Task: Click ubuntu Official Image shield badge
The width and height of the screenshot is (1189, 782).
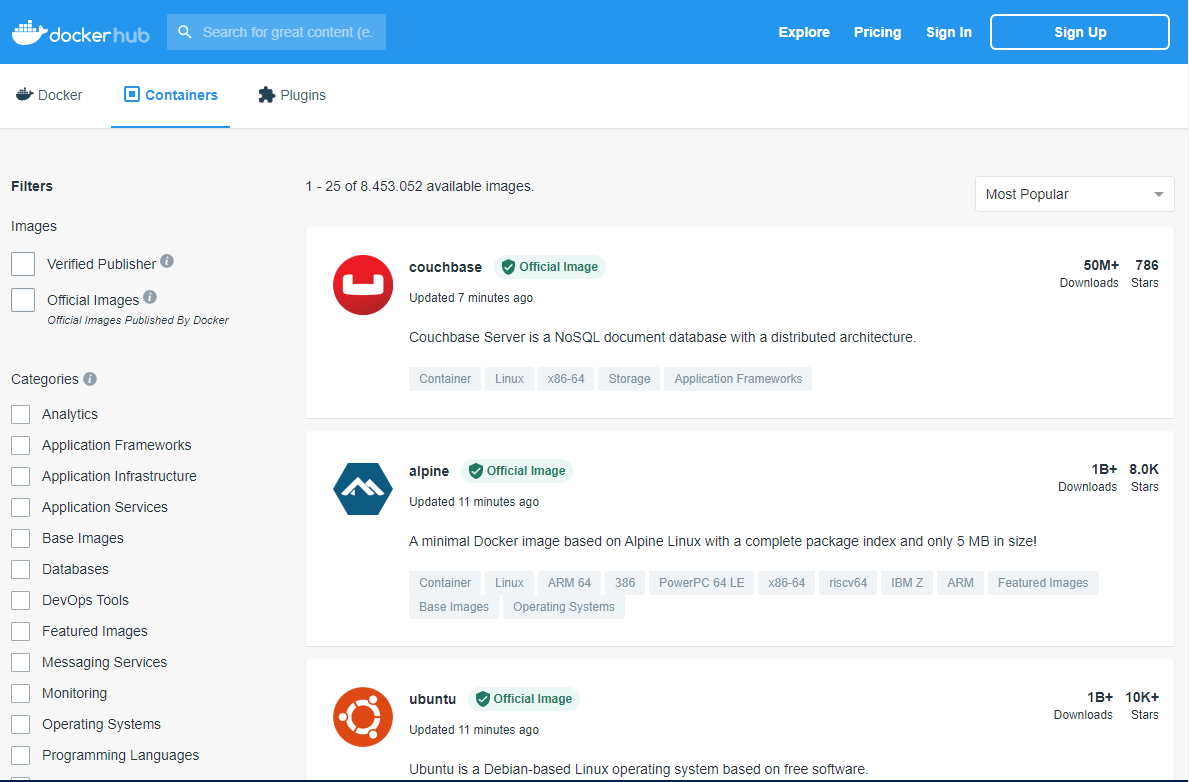Action: pyautogui.click(x=524, y=699)
